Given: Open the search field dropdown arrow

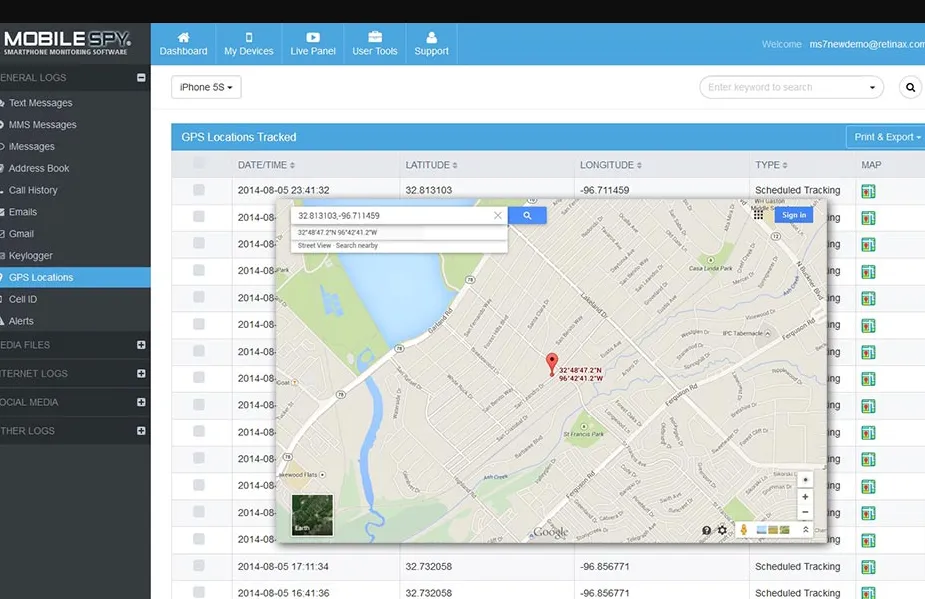Looking at the screenshot, I should point(872,87).
